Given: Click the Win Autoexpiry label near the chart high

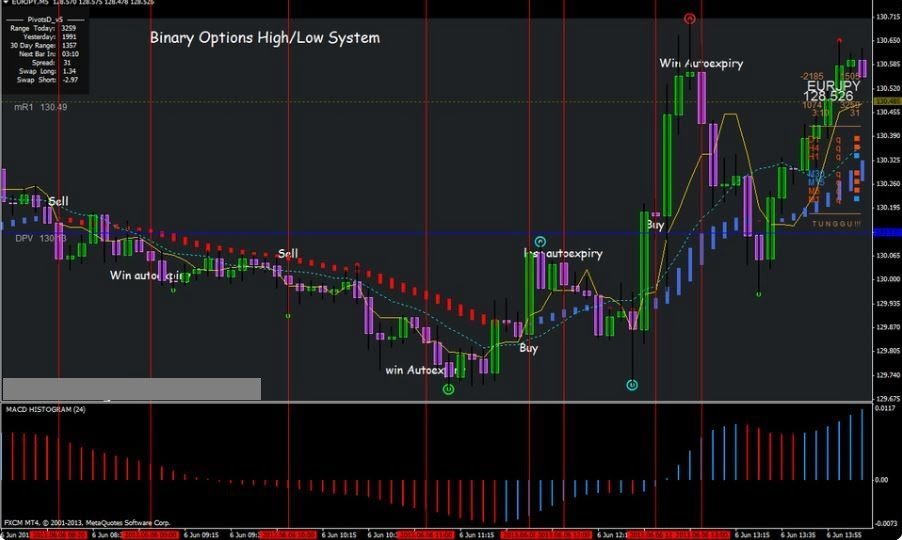Looking at the screenshot, I should pyautogui.click(x=701, y=63).
